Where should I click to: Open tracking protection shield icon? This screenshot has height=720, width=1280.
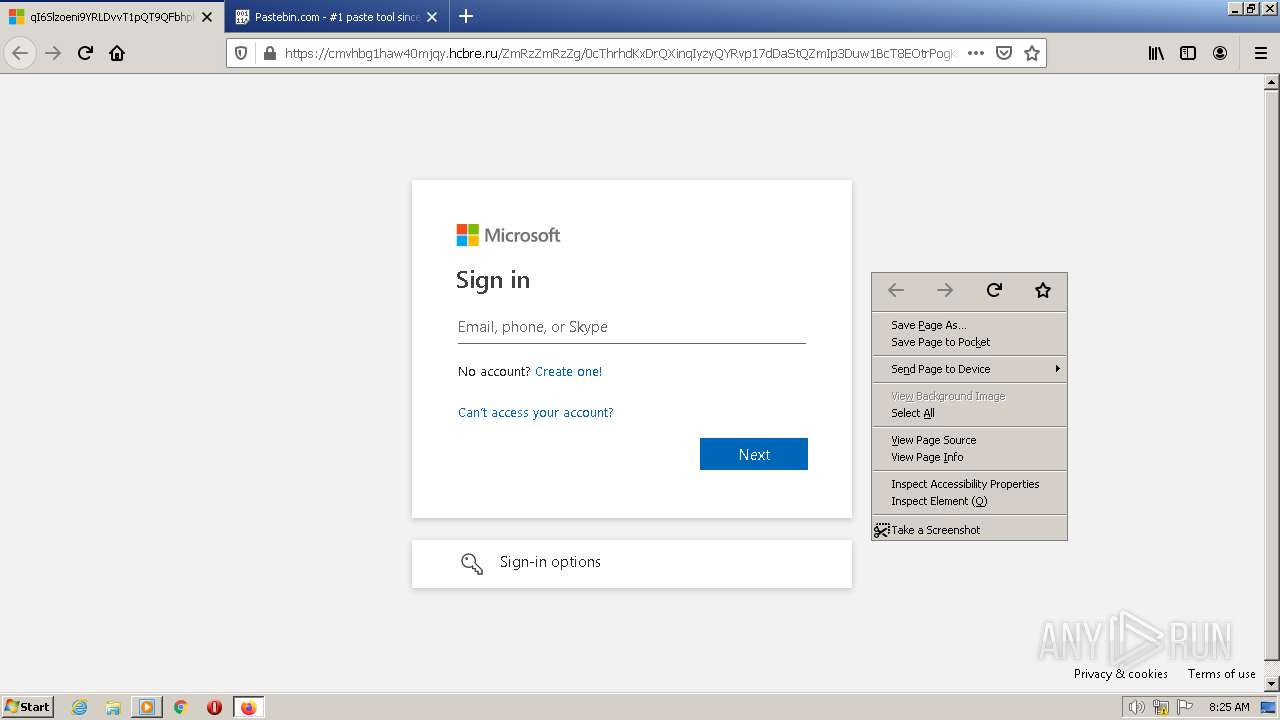[x=241, y=53]
